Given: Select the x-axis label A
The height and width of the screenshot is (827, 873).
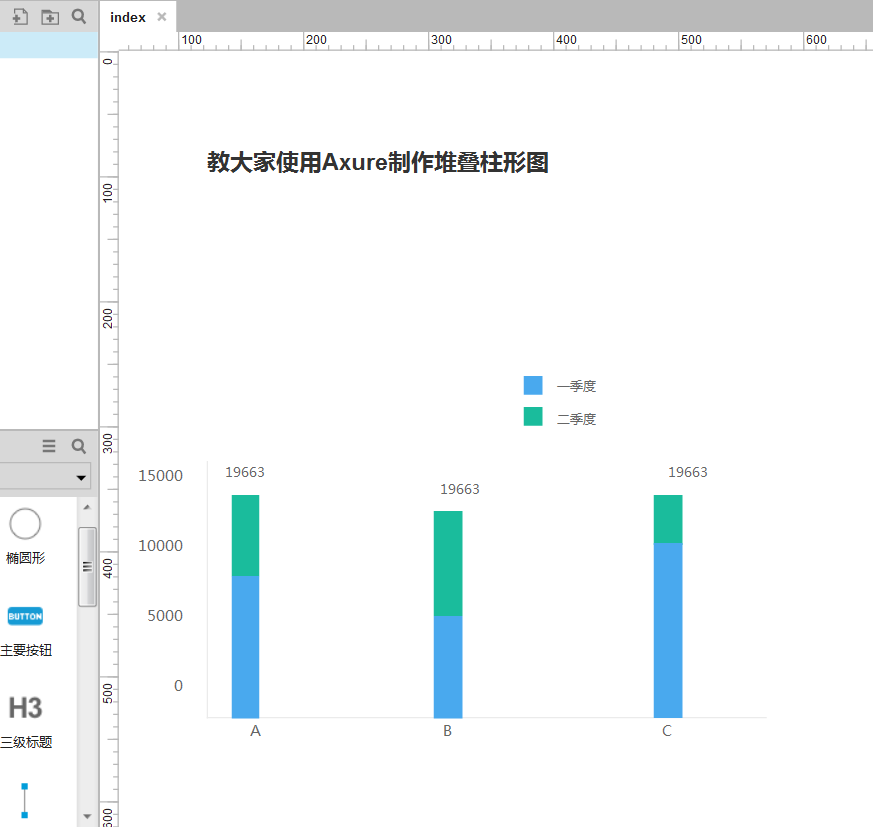Looking at the screenshot, I should 256,731.
